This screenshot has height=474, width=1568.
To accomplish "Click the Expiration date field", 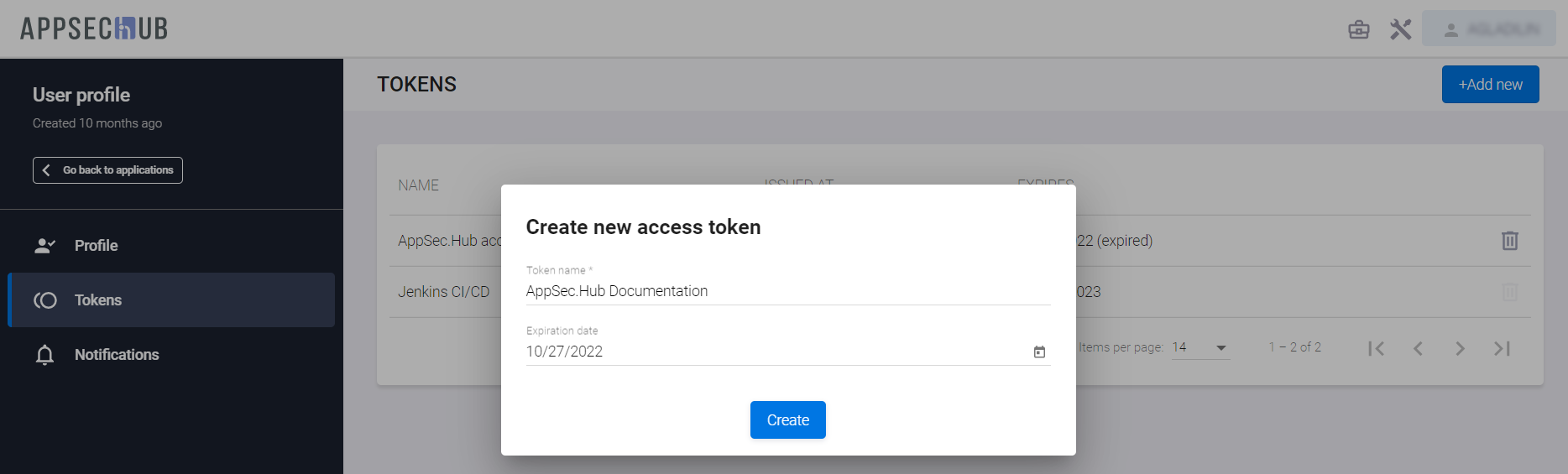I will (772, 352).
